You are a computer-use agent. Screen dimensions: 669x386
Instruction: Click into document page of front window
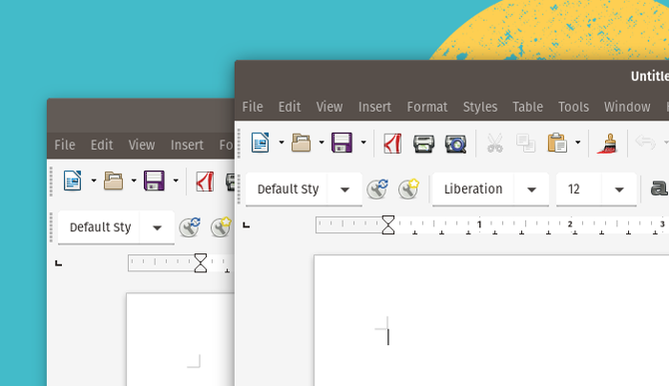[x=492, y=321]
